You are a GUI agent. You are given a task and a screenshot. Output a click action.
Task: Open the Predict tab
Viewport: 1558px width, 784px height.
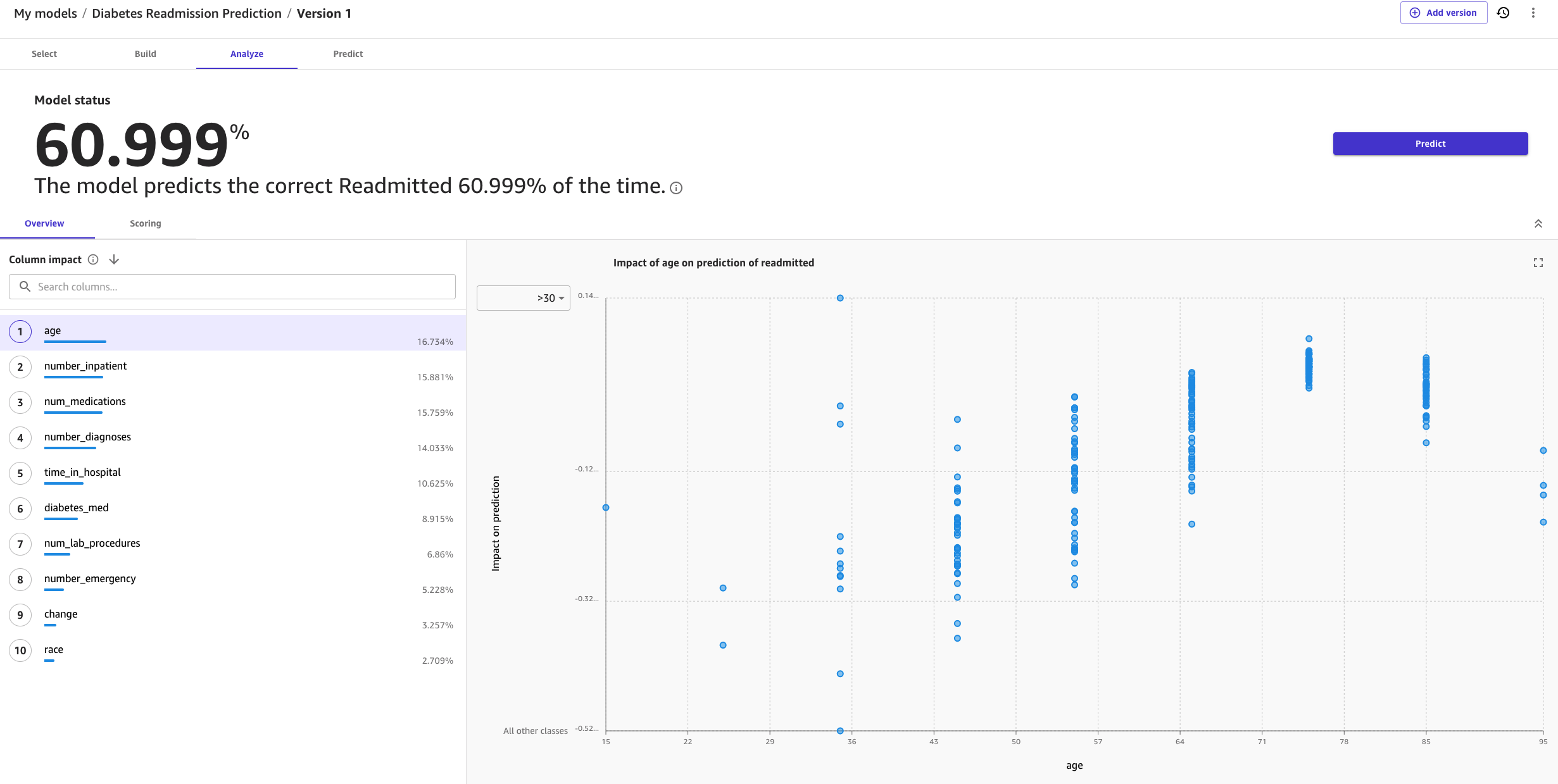click(x=348, y=54)
